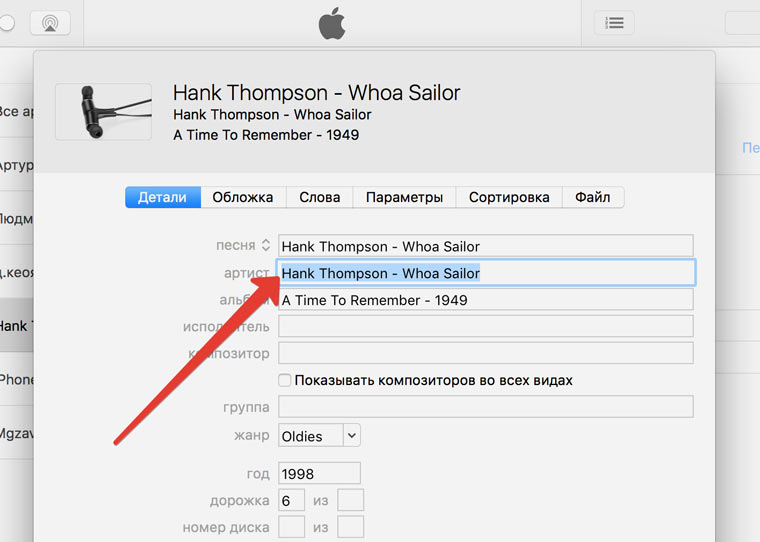Screen dimensions: 760x542
Task: Open the Up Next list icon
Action: pos(614,22)
